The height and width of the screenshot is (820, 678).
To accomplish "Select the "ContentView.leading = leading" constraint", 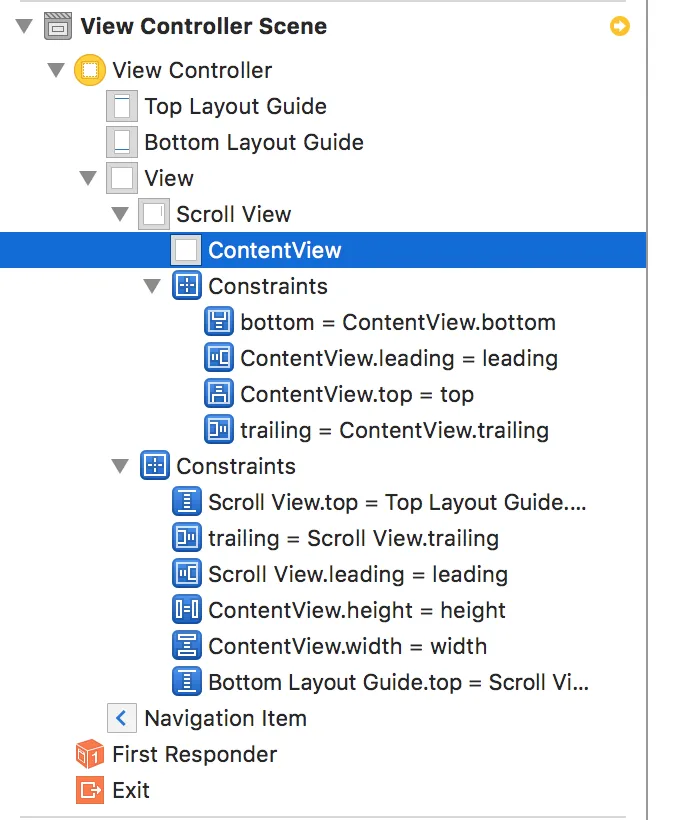I will (398, 358).
